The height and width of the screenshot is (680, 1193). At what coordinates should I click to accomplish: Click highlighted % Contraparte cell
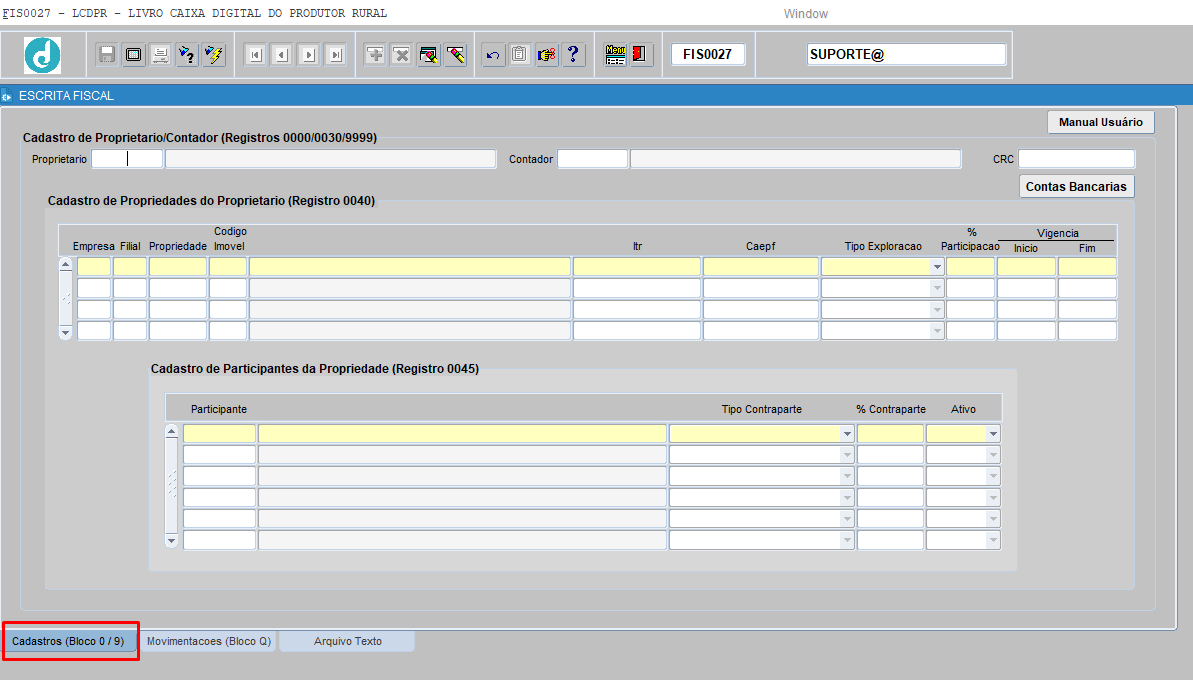[x=890, y=434]
